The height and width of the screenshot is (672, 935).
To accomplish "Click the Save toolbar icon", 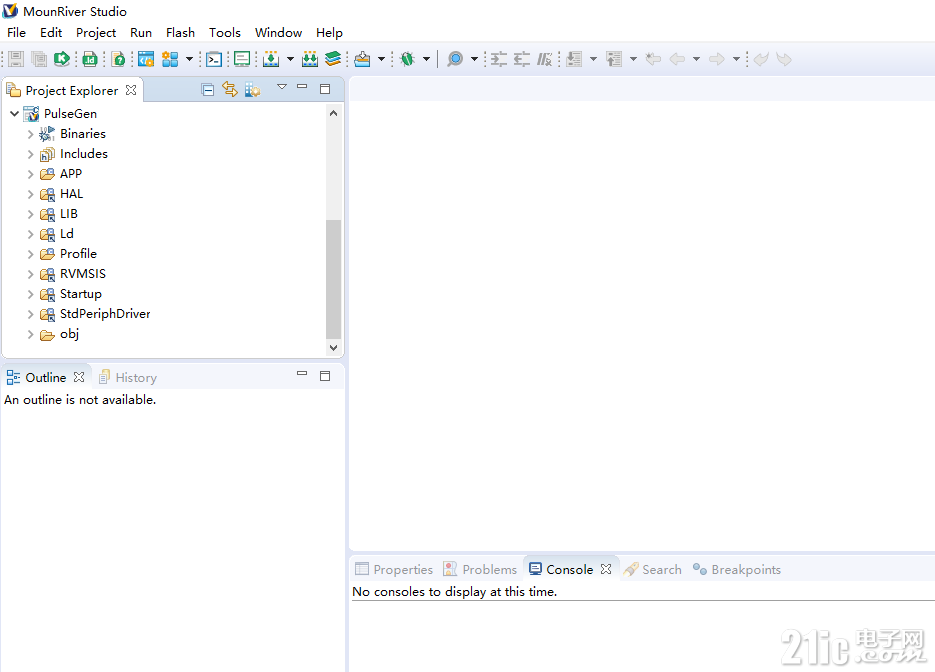I will pyautogui.click(x=16, y=59).
